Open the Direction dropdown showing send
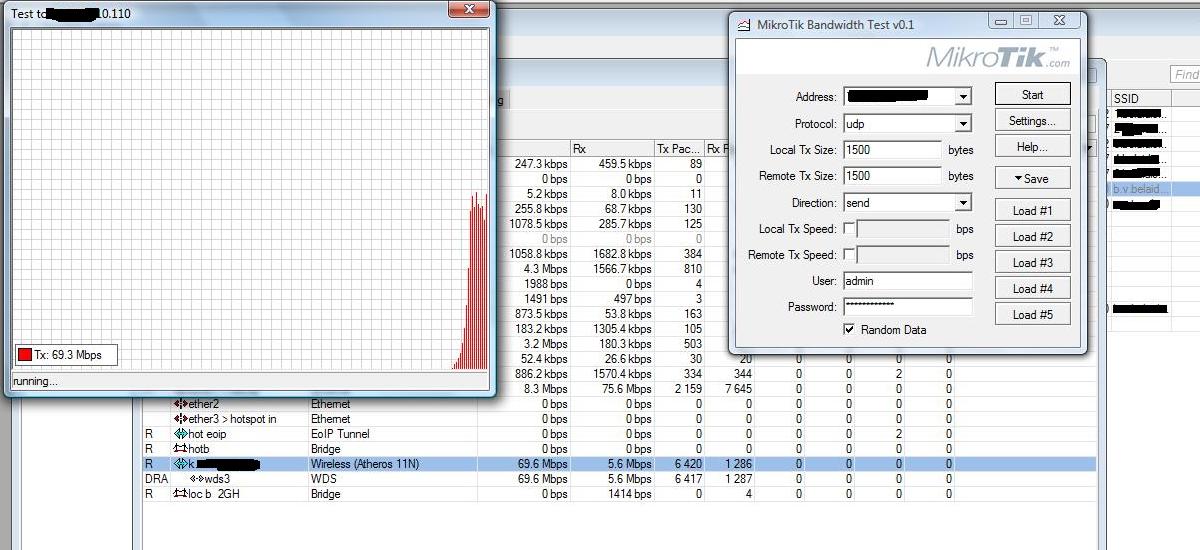This screenshot has height=550, width=1200. tap(963, 203)
